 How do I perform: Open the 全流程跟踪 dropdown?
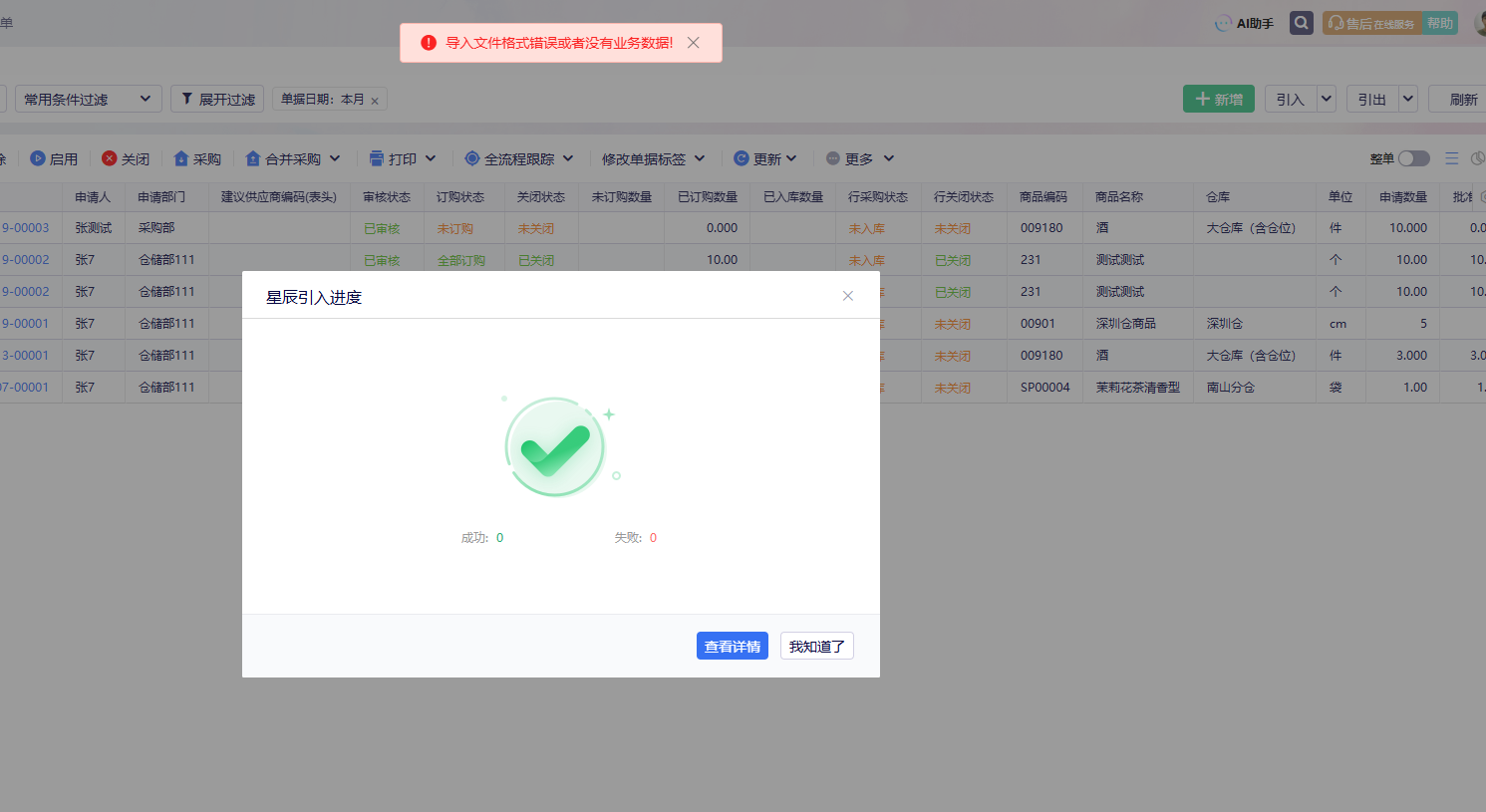tap(519, 159)
